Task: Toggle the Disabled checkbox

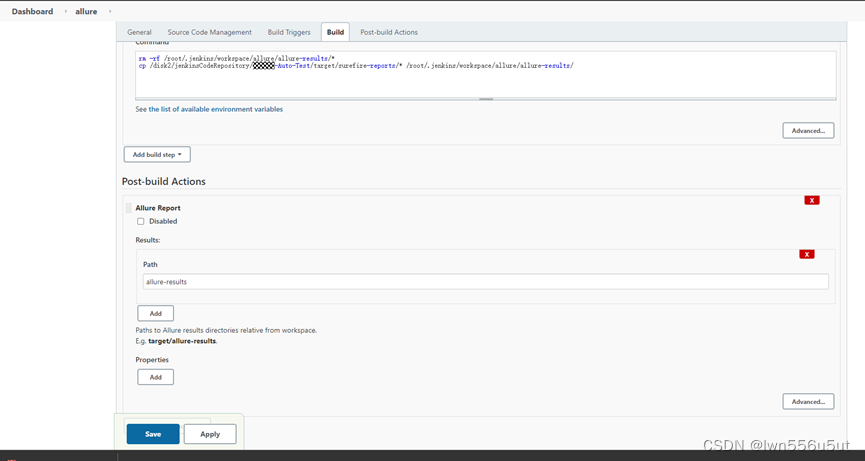Action: pyautogui.click(x=141, y=221)
